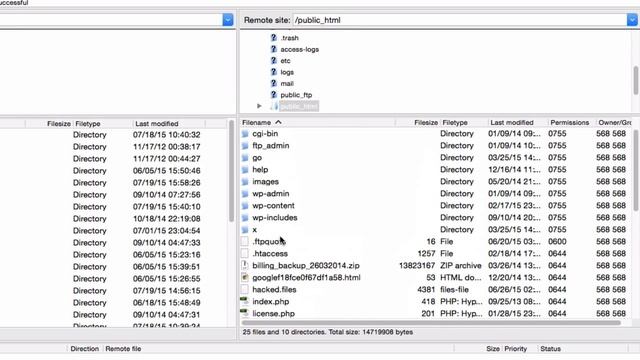Open the Remote site path dropdown
Viewport: 640px width, 360px height.
(x=632, y=20)
